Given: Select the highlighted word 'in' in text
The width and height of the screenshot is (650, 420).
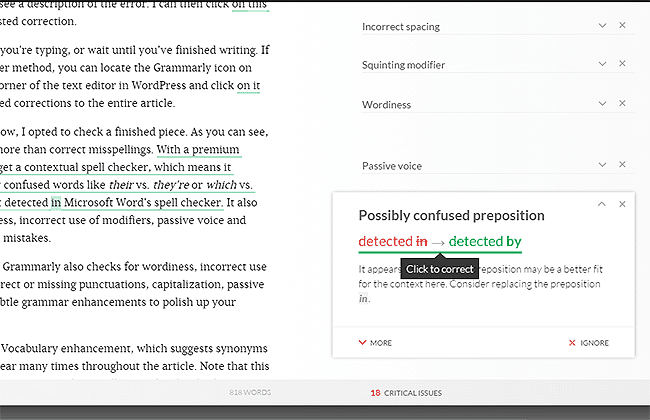Looking at the screenshot, I should 56,202.
